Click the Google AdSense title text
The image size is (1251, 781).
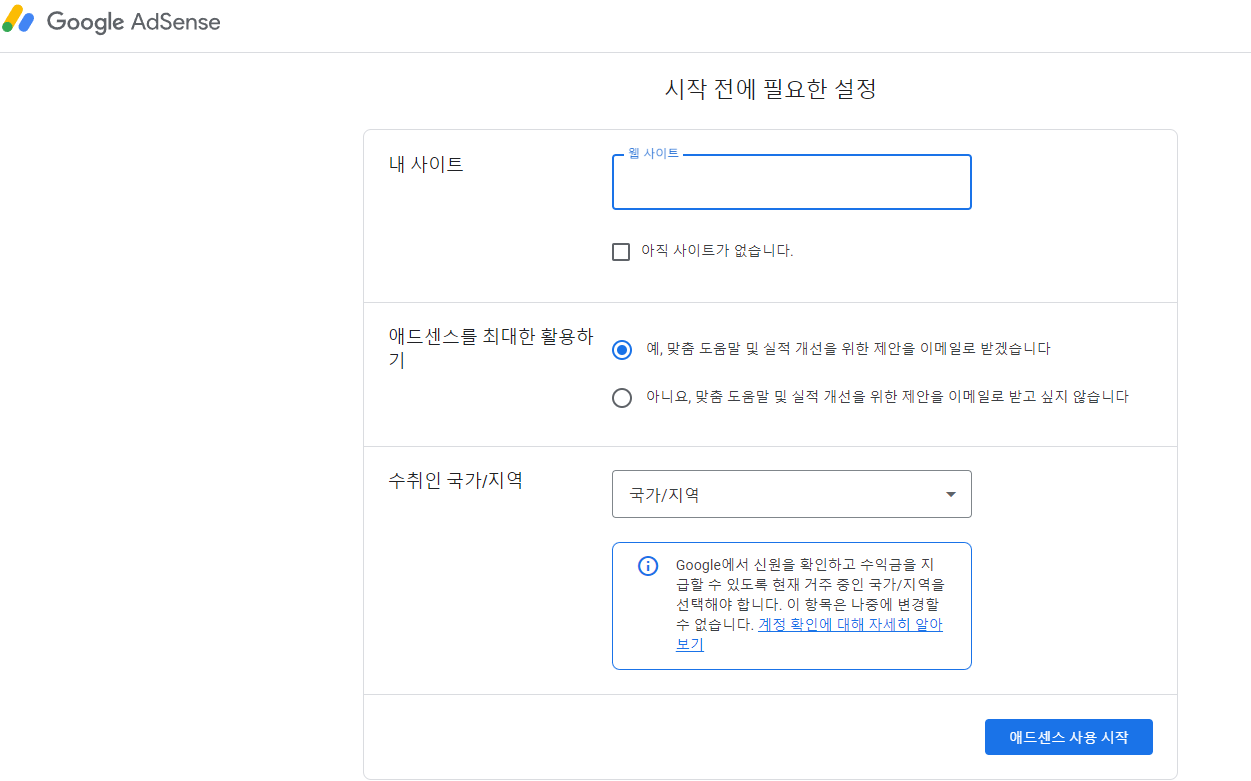pos(134,22)
